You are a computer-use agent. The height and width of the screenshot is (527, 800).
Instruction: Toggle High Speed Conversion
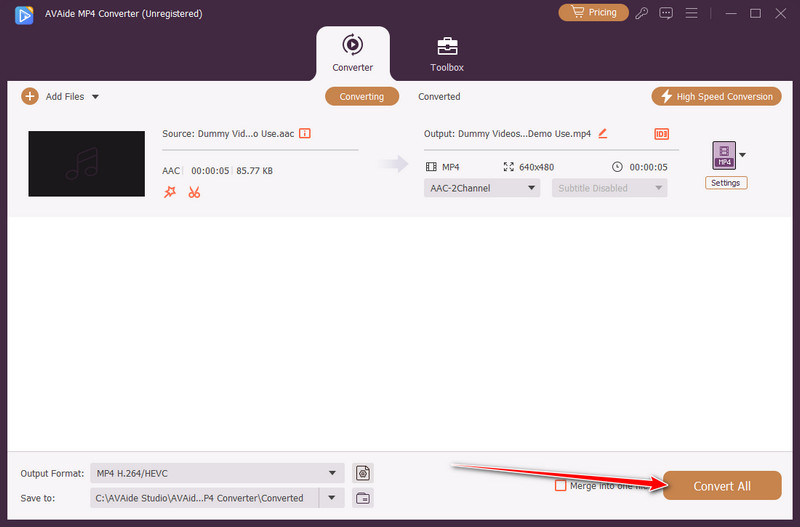point(715,96)
